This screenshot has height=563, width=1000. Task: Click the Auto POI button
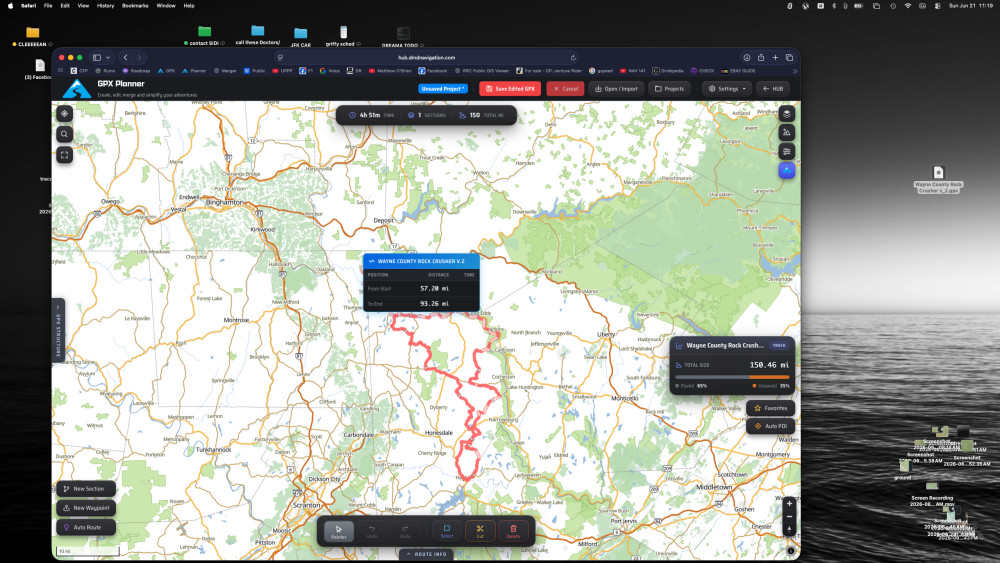[770, 426]
